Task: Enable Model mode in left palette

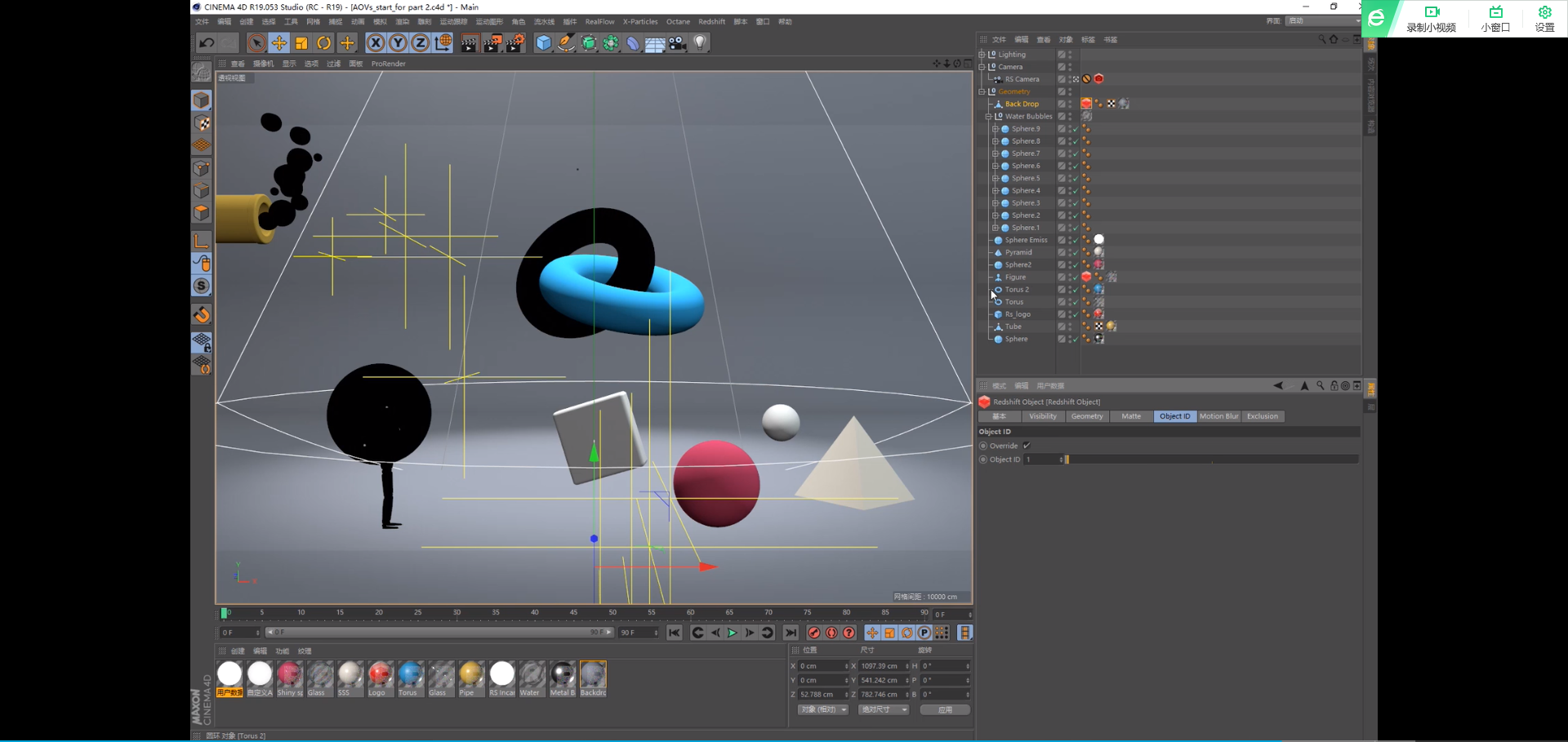Action: (202, 100)
